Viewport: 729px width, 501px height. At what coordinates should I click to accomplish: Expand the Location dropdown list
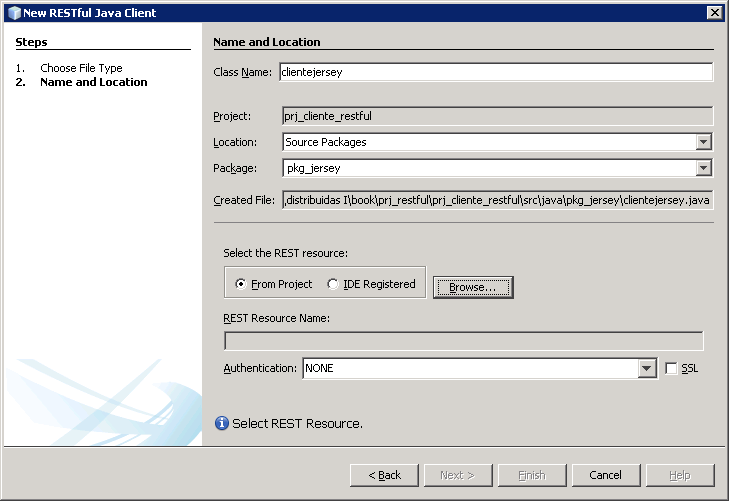(704, 142)
